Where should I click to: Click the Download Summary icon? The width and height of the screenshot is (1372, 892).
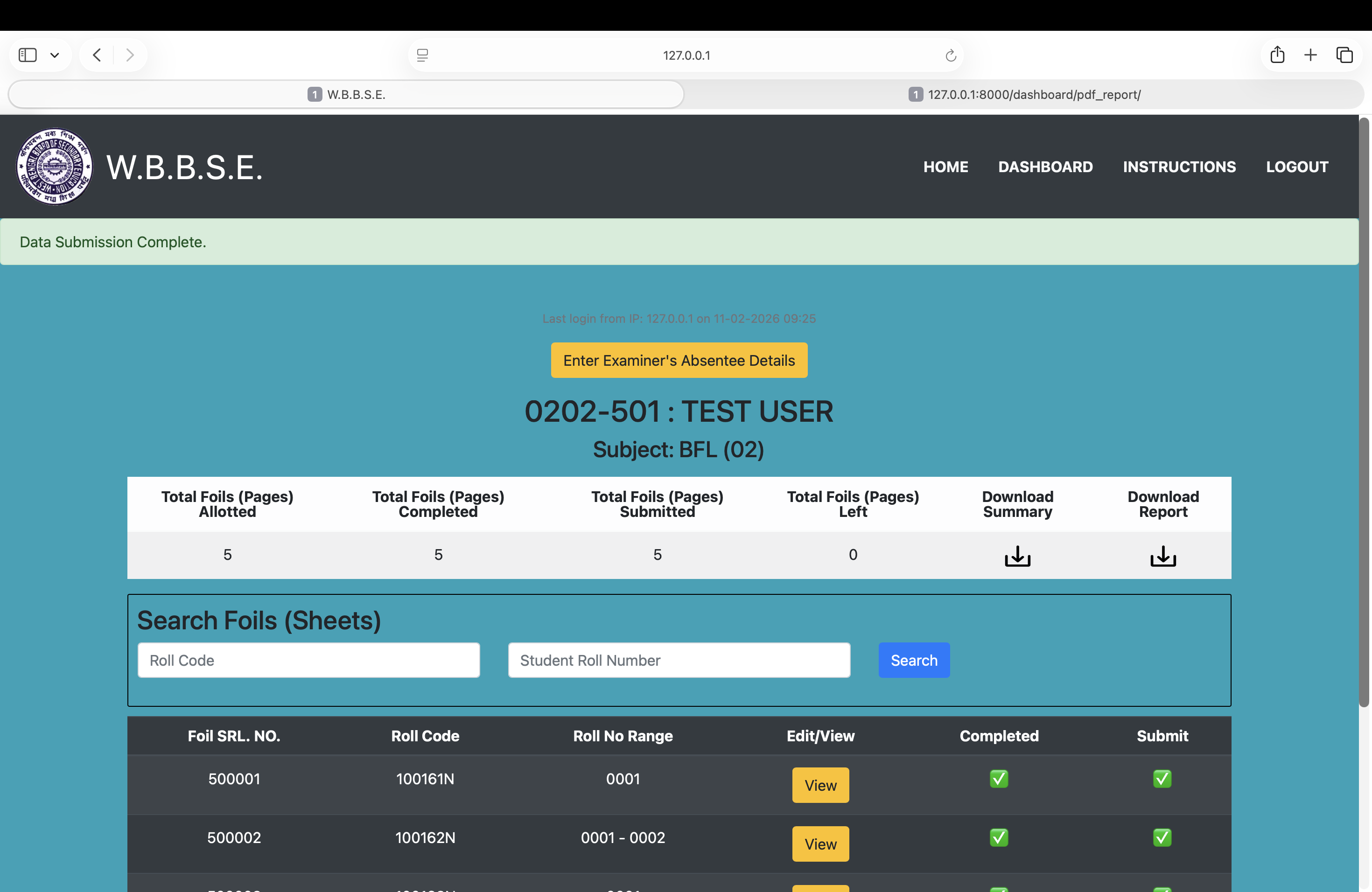pyautogui.click(x=1017, y=556)
